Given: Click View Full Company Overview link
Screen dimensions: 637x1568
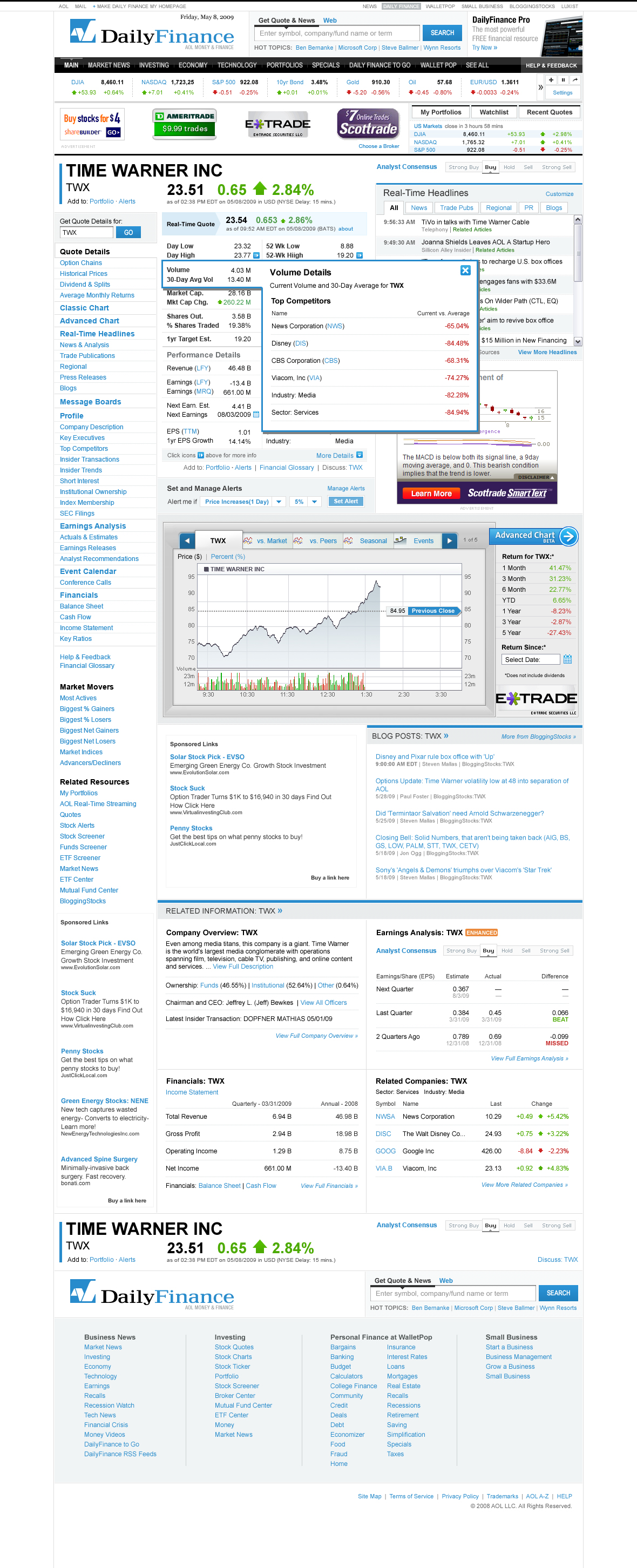Looking at the screenshot, I should click(316, 1036).
